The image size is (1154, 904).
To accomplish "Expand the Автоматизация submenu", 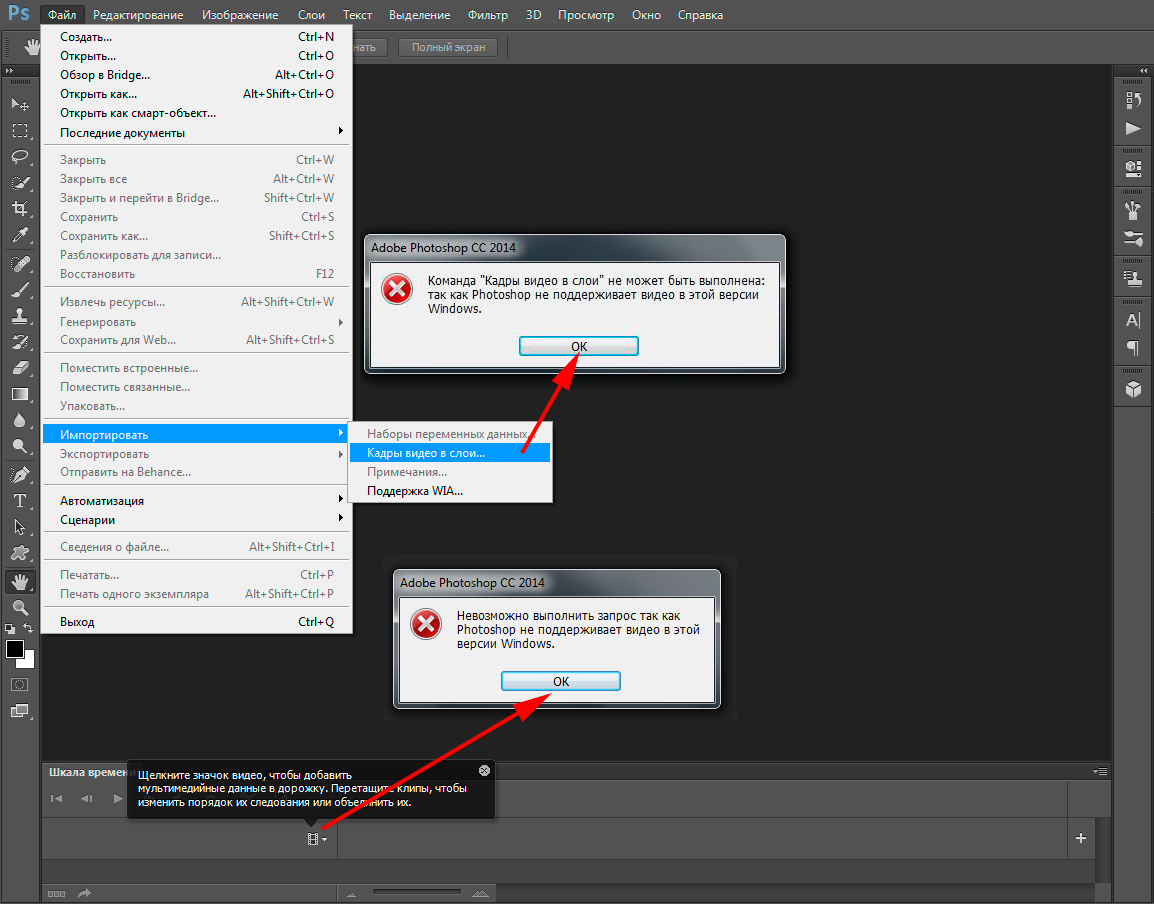I will click(x=195, y=501).
